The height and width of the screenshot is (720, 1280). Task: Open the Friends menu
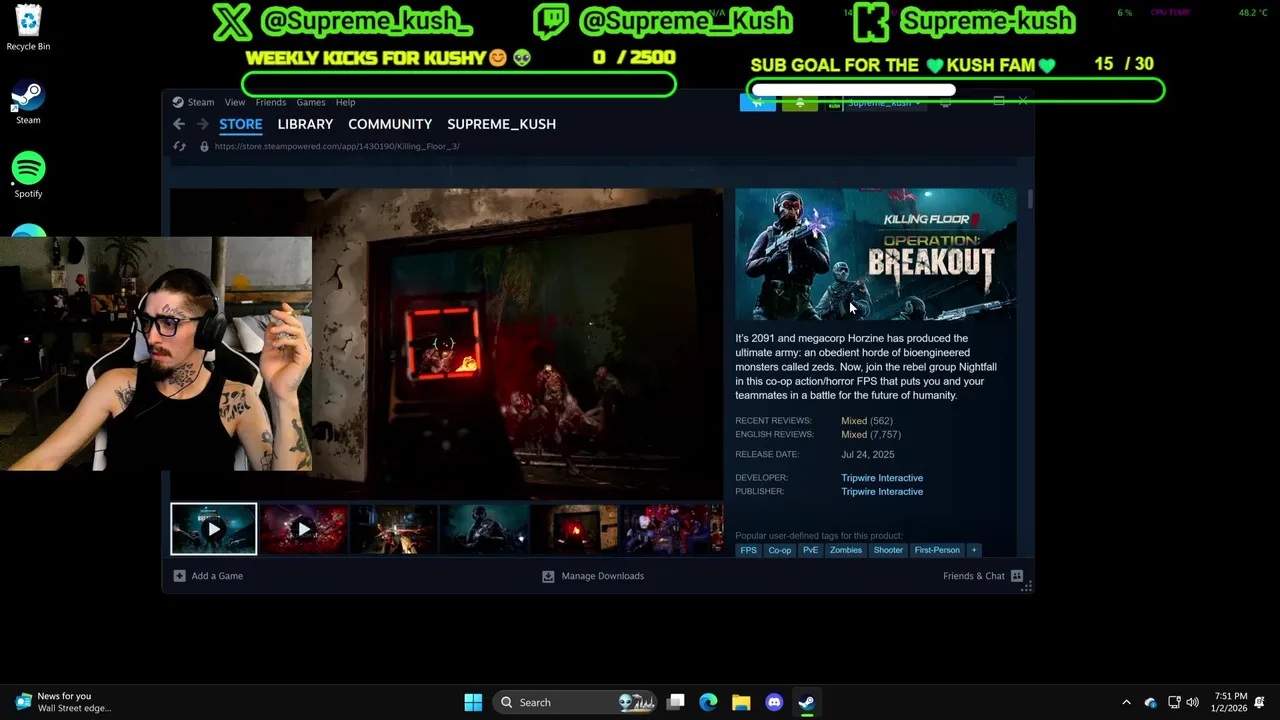pos(271,102)
